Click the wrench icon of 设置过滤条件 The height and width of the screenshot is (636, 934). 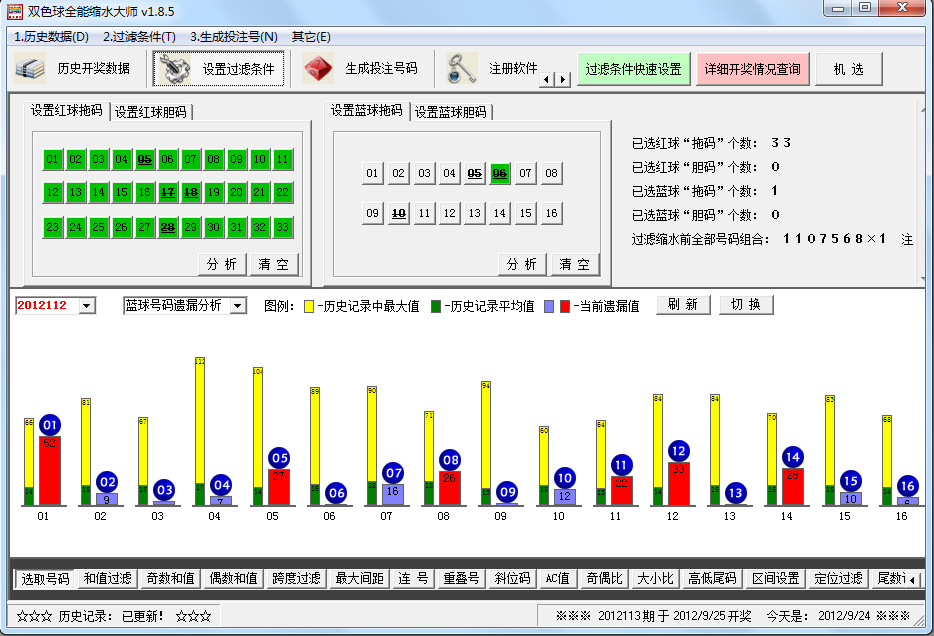pos(174,69)
